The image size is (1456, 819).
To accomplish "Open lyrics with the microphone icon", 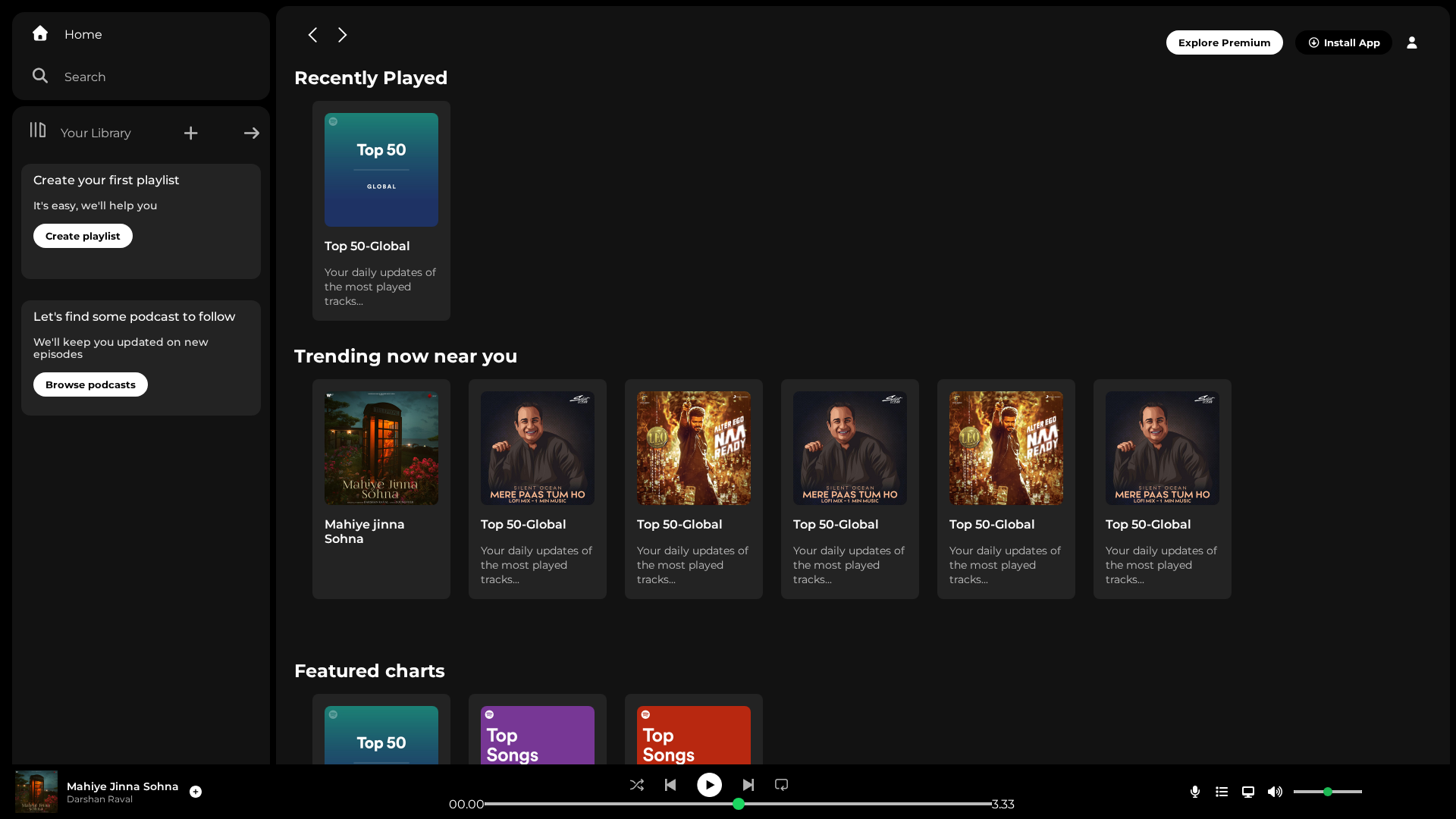I will pyautogui.click(x=1195, y=792).
